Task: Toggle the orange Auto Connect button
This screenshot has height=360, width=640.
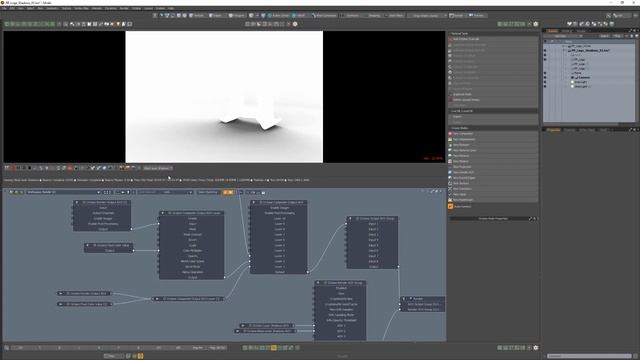Action: tap(451, 207)
